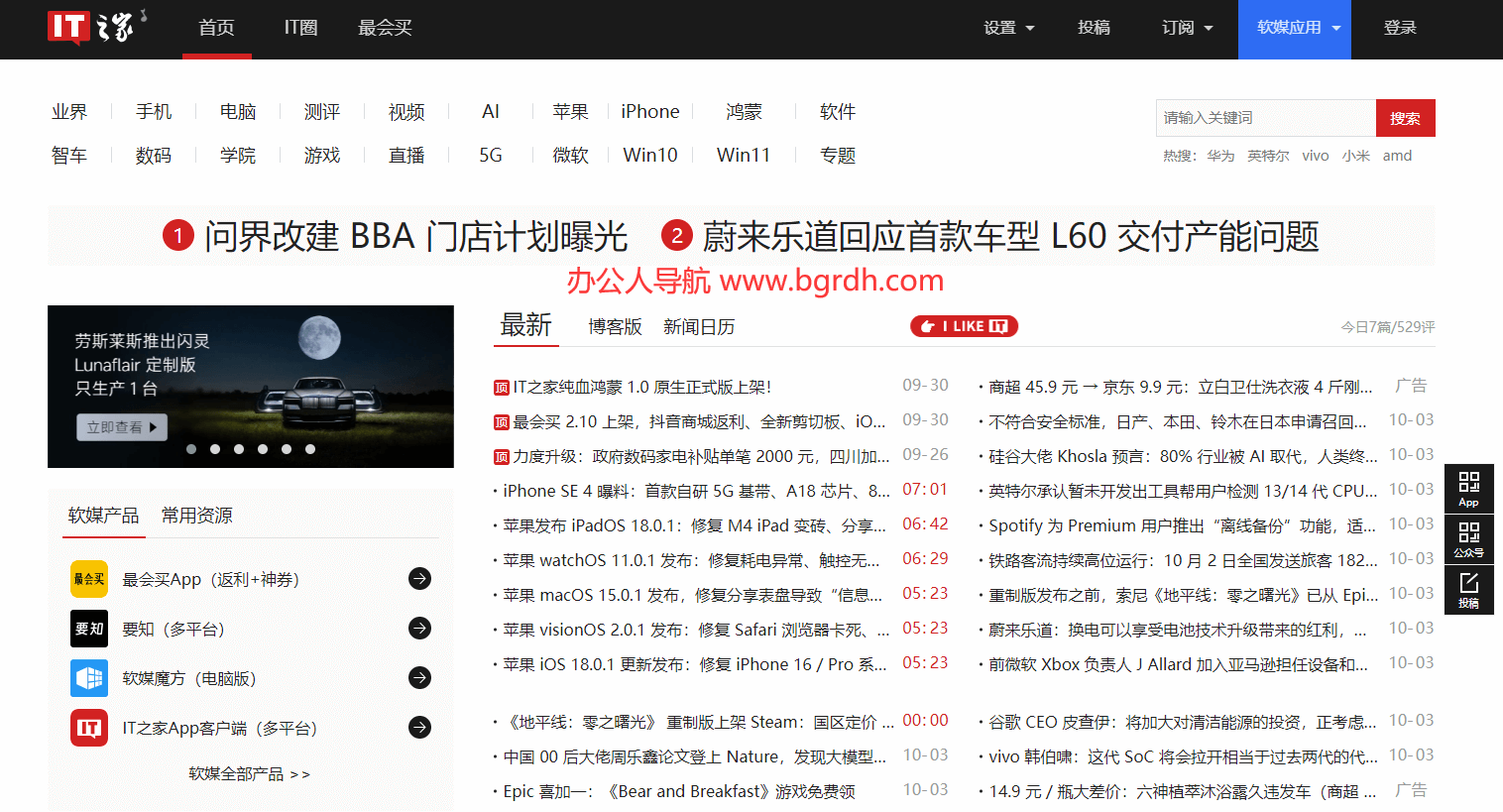Select the last carousel dot indicator
Viewport: 1503px width, 812px height.
(310, 449)
